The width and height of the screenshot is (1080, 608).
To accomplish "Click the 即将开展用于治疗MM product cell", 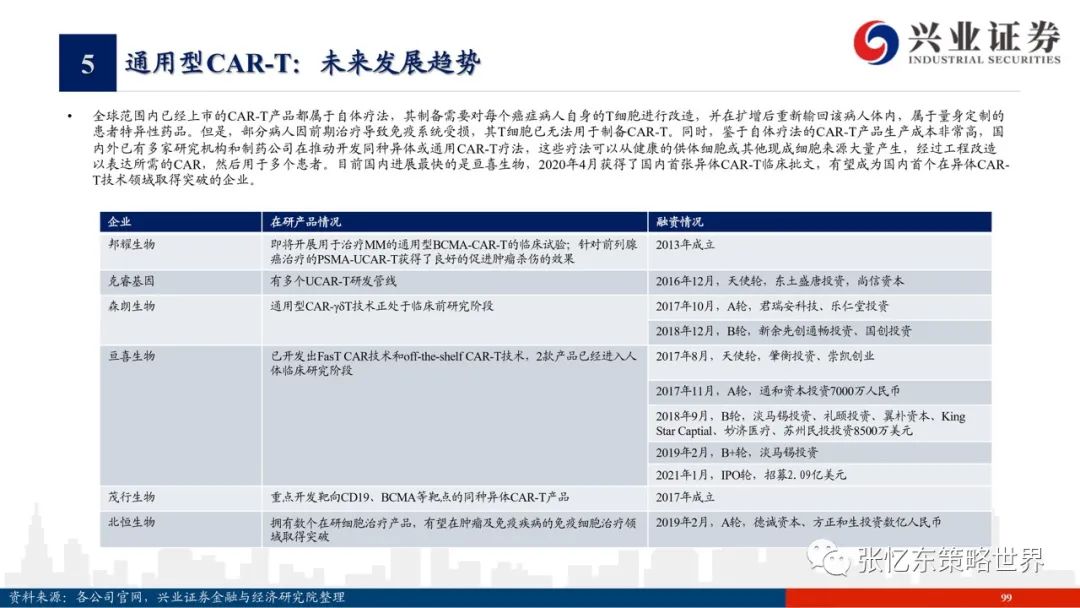I will [455, 251].
